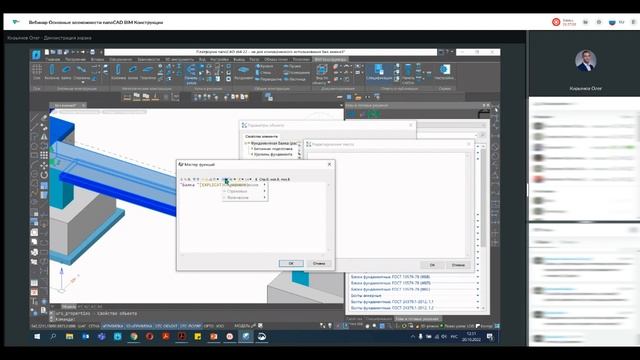Toggle 3D оПРИВЯЗКА in status bar
Image resolution: width=640 pixels, height=360 pixels.
click(x=139, y=326)
